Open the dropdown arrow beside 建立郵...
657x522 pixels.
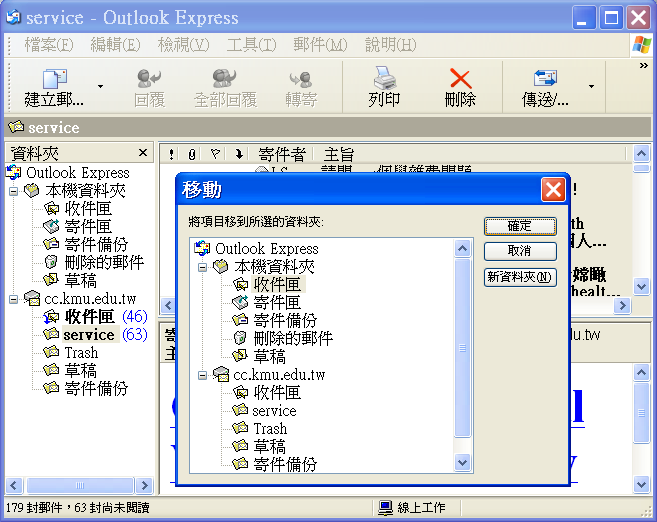100,86
